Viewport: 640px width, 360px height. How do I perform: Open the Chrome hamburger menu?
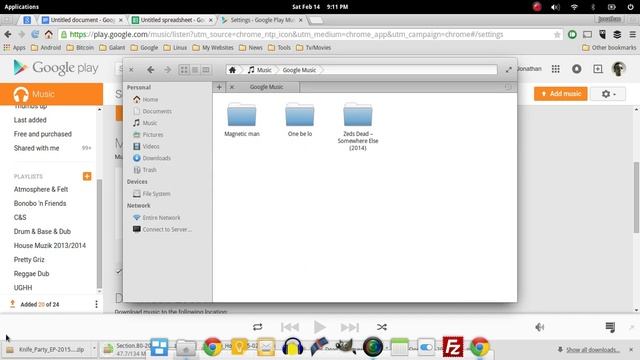(x=632, y=35)
